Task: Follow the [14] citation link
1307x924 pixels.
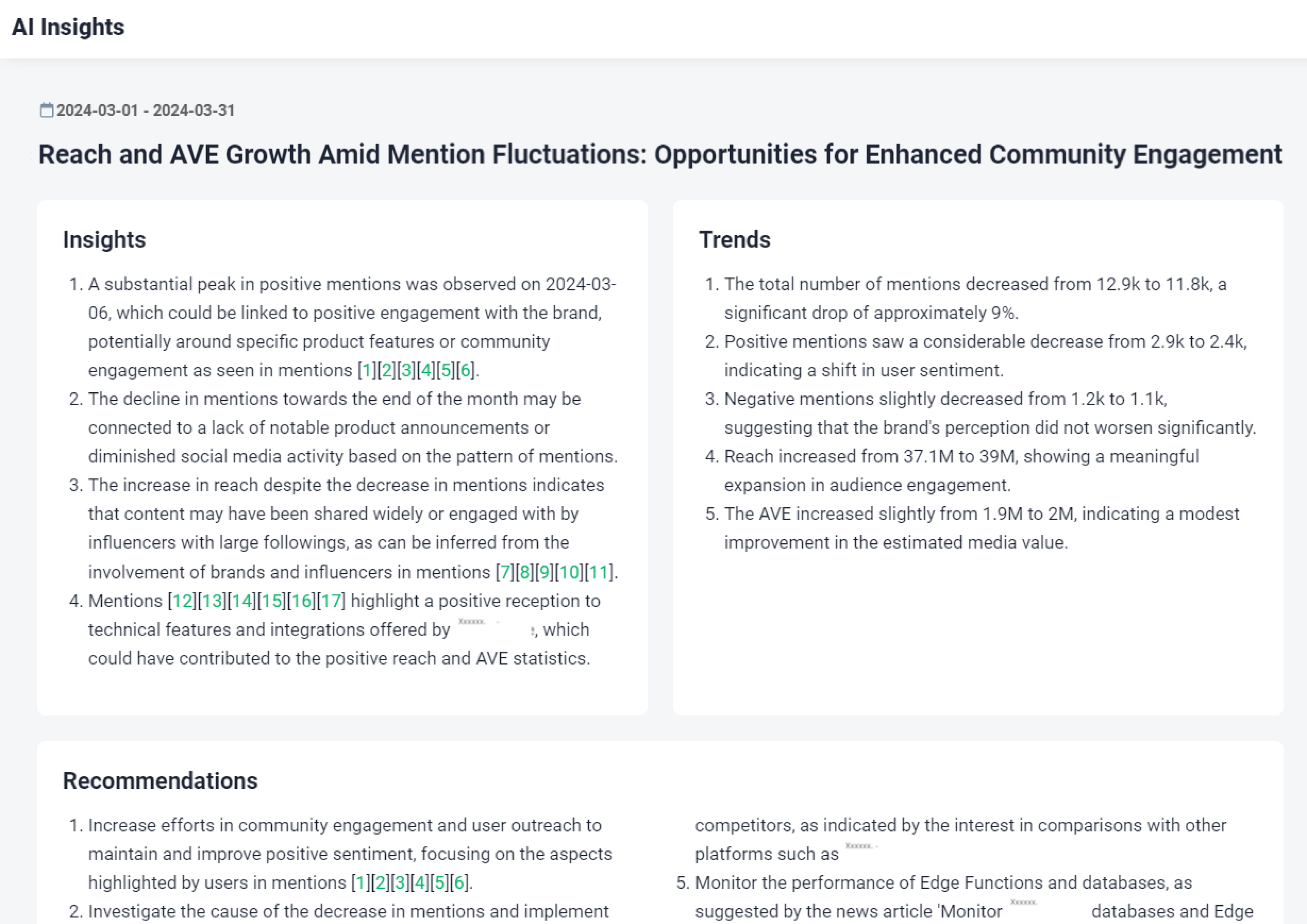Action: (242, 601)
